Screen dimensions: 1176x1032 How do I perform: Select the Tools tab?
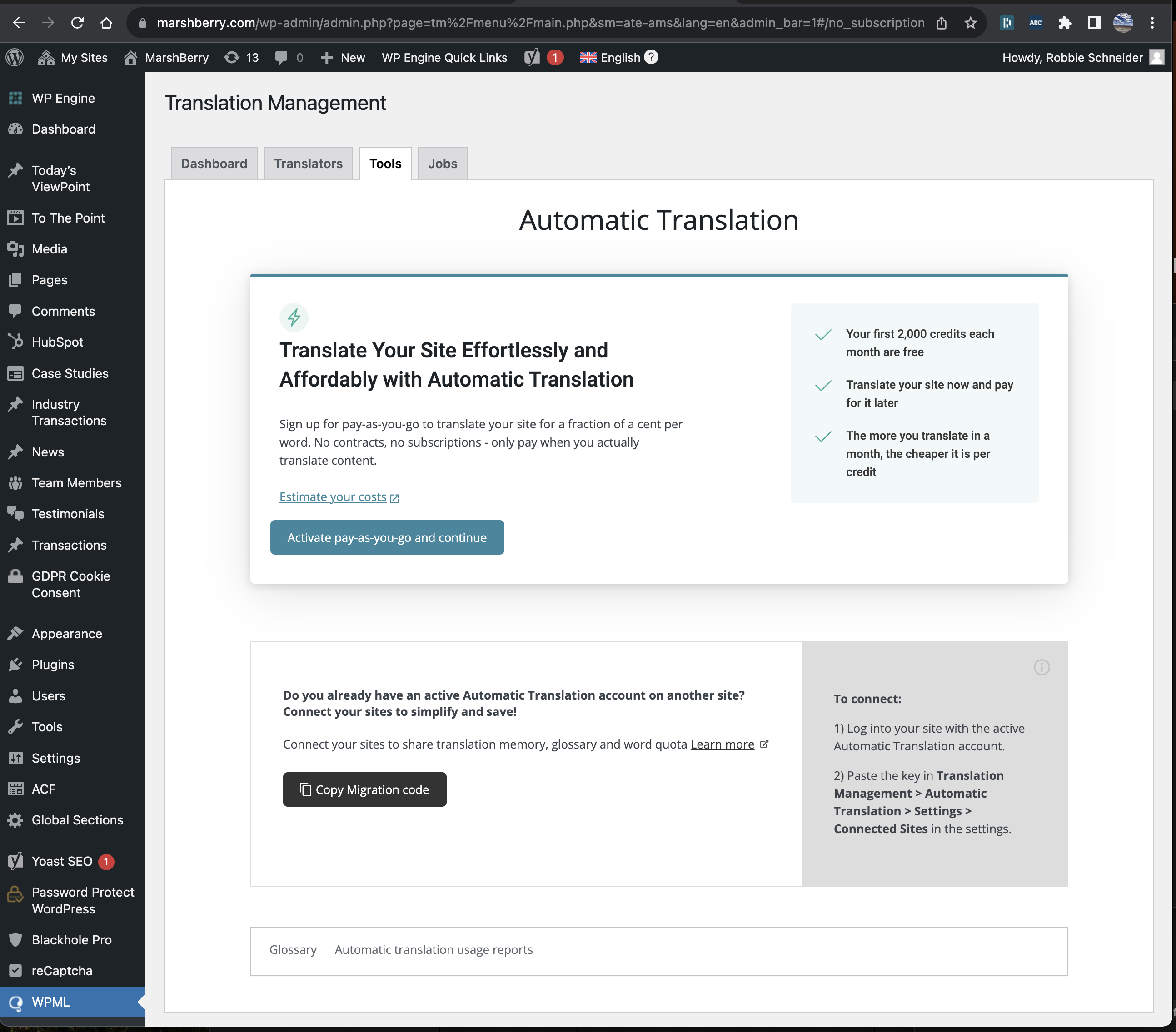[385, 164]
